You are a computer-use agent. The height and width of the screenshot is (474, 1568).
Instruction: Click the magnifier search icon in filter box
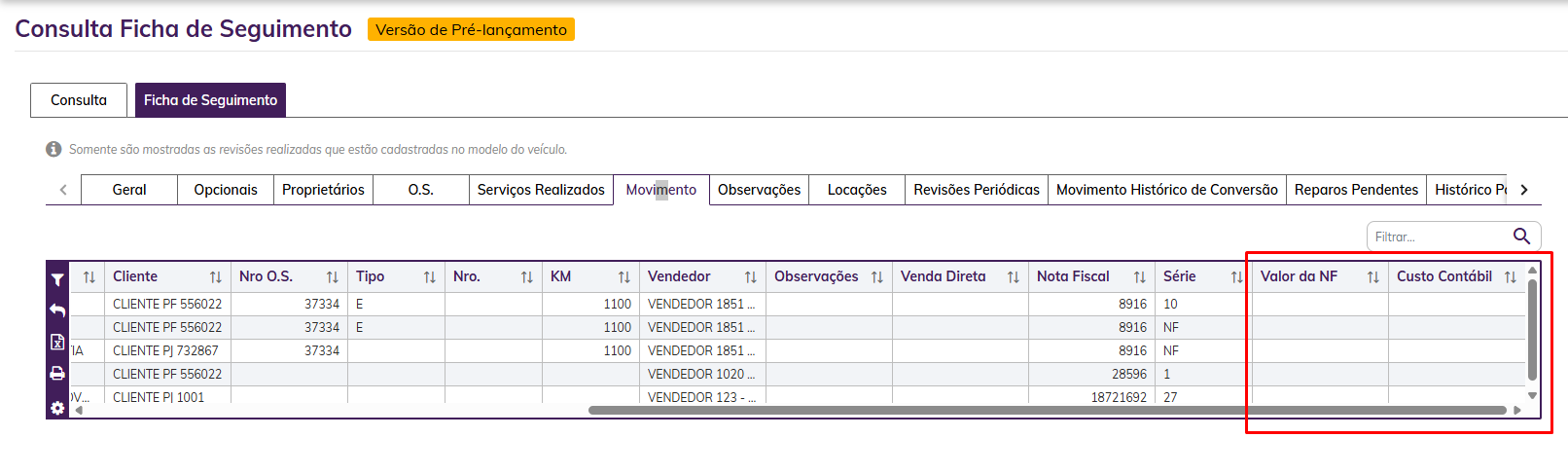(1521, 237)
